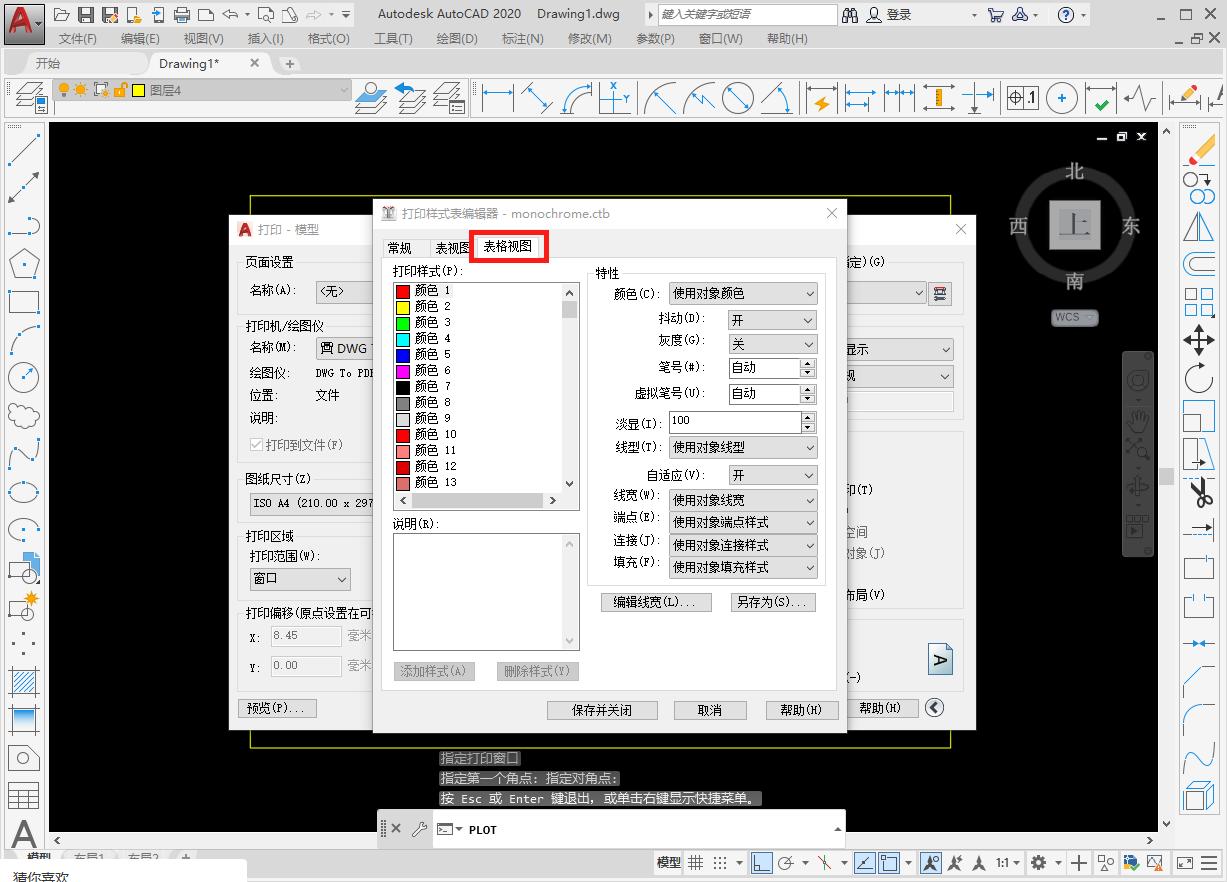Toggle ortho mode in the status bar
The height and width of the screenshot is (882, 1227).
tap(760, 862)
